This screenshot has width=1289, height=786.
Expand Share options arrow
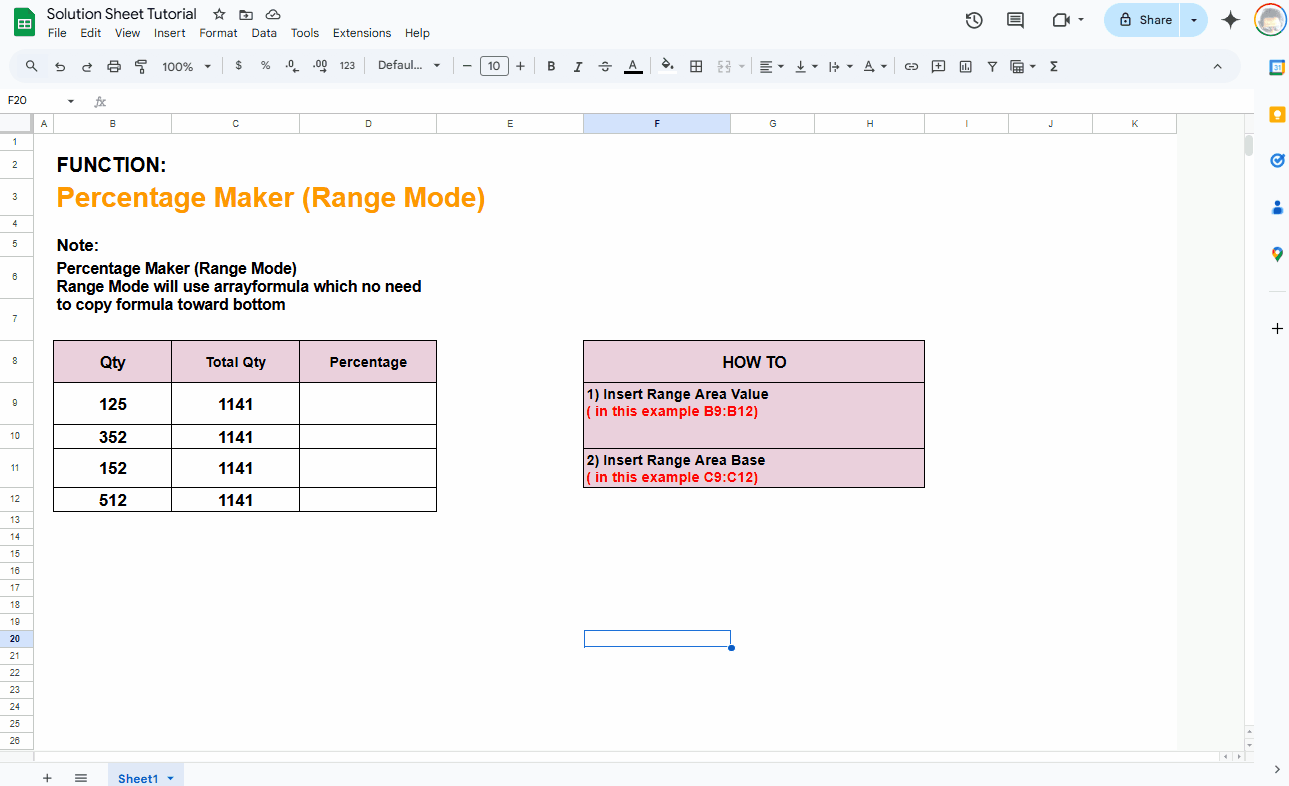[1193, 20]
